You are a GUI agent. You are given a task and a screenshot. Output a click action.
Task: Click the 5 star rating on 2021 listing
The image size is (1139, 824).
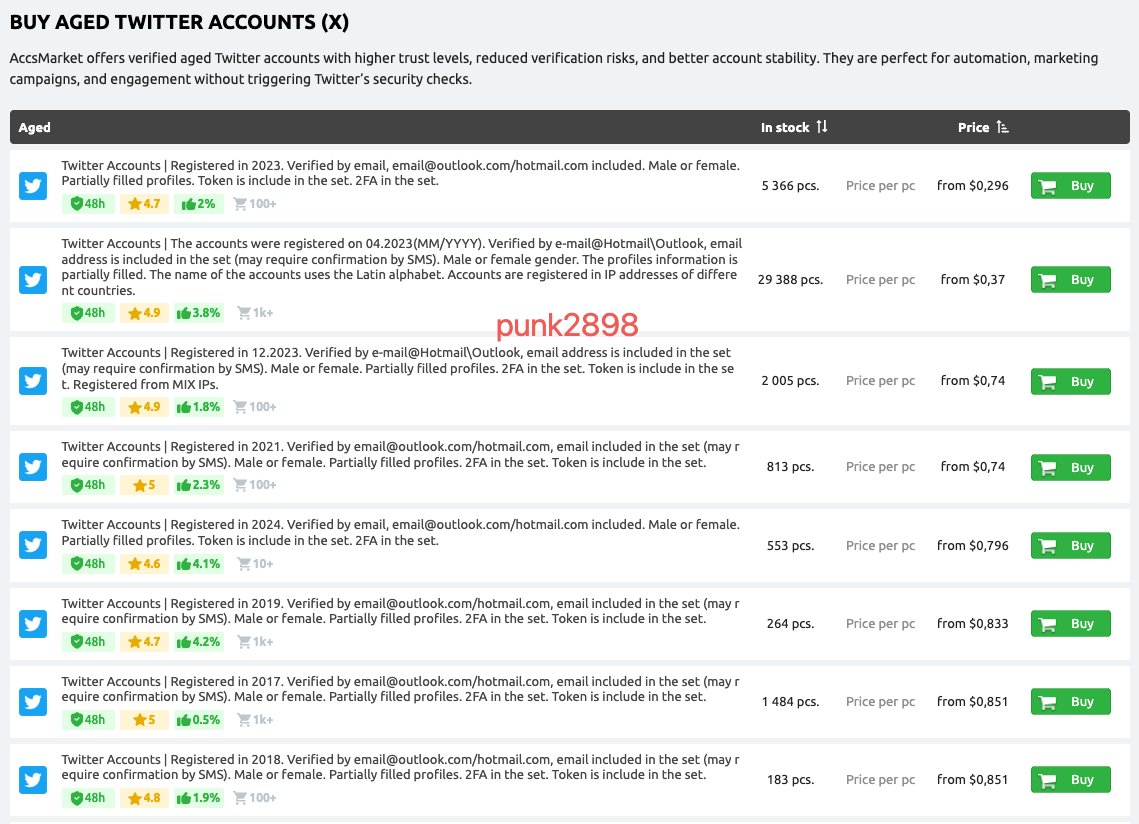point(144,485)
